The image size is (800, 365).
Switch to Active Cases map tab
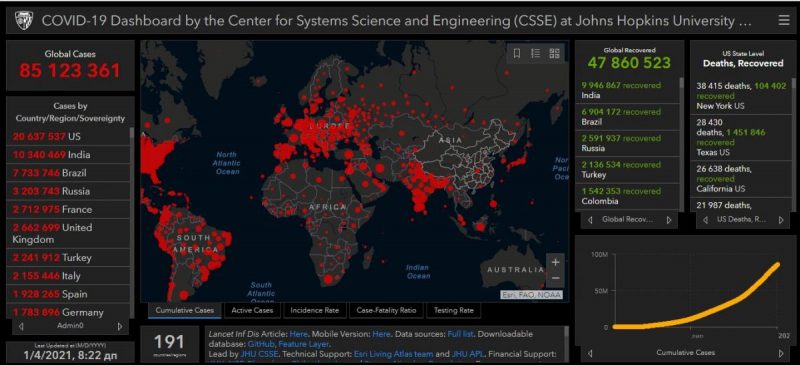click(x=252, y=310)
